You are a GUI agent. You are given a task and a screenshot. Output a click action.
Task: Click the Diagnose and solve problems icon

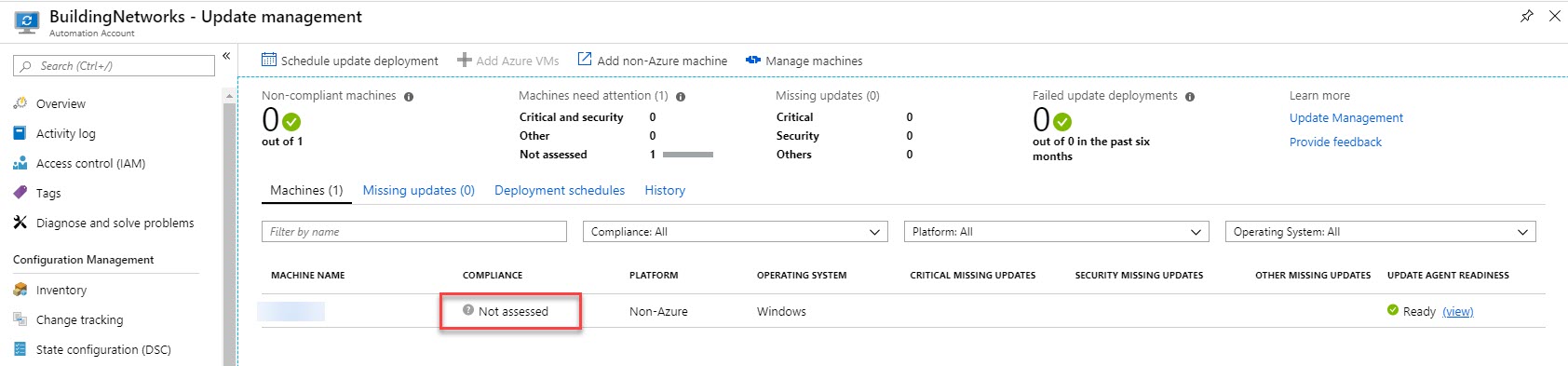[20, 223]
